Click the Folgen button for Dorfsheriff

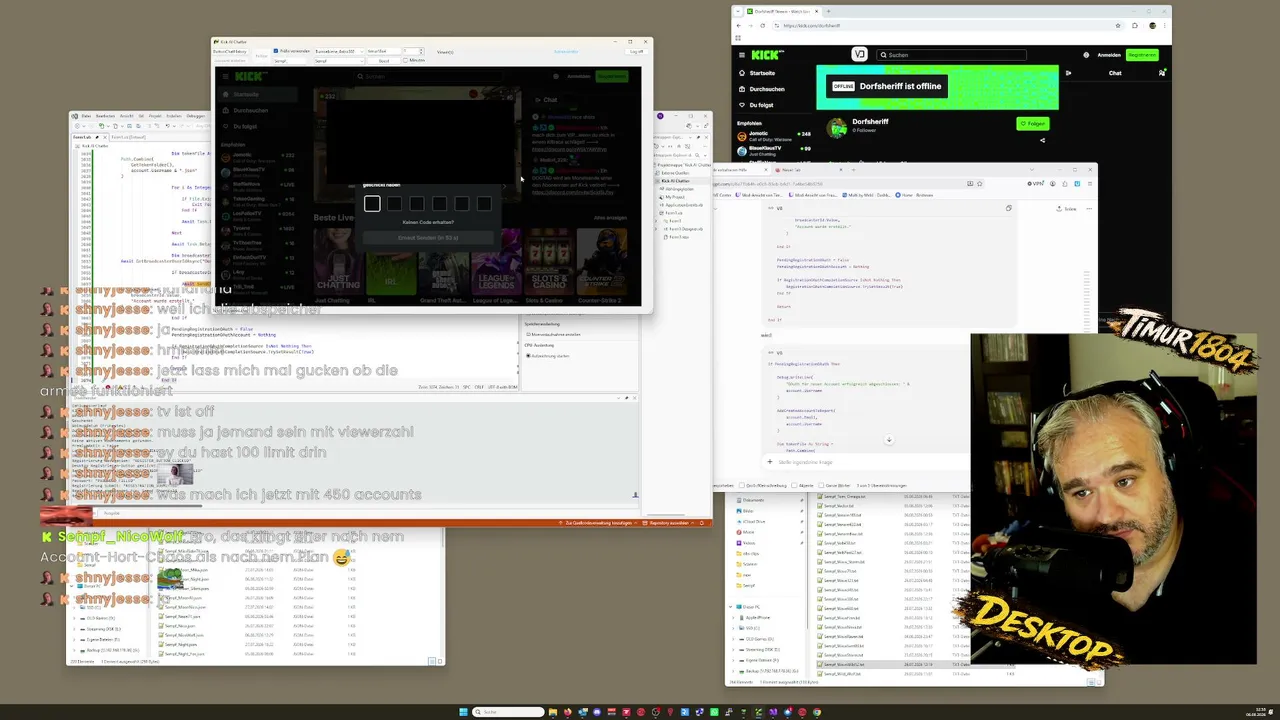1033,124
